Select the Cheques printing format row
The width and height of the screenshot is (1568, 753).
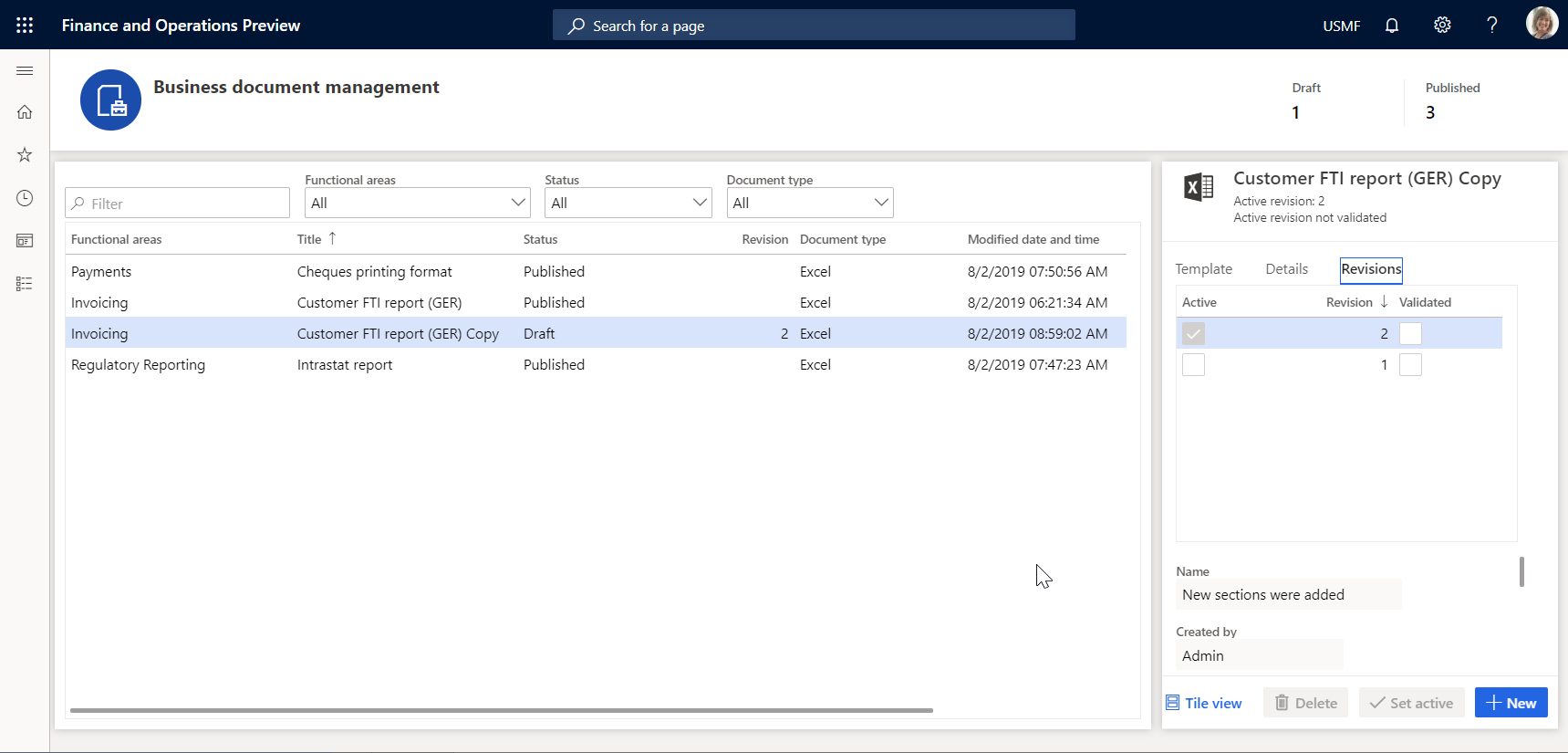click(596, 271)
